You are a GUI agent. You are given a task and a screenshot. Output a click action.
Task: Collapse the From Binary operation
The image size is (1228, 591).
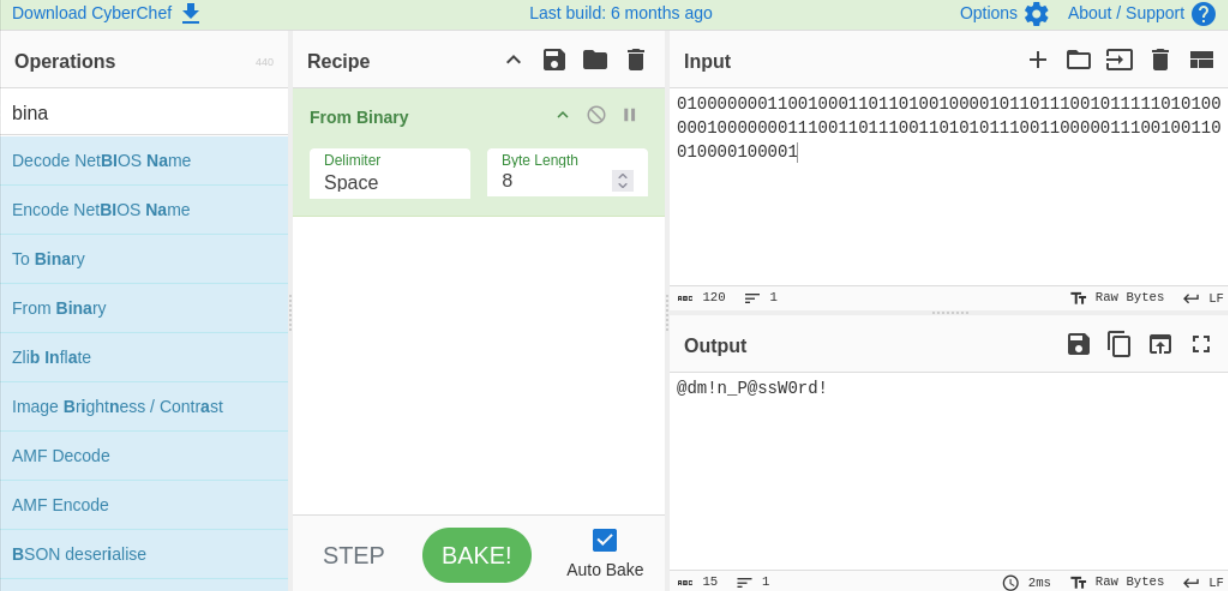pos(563,115)
